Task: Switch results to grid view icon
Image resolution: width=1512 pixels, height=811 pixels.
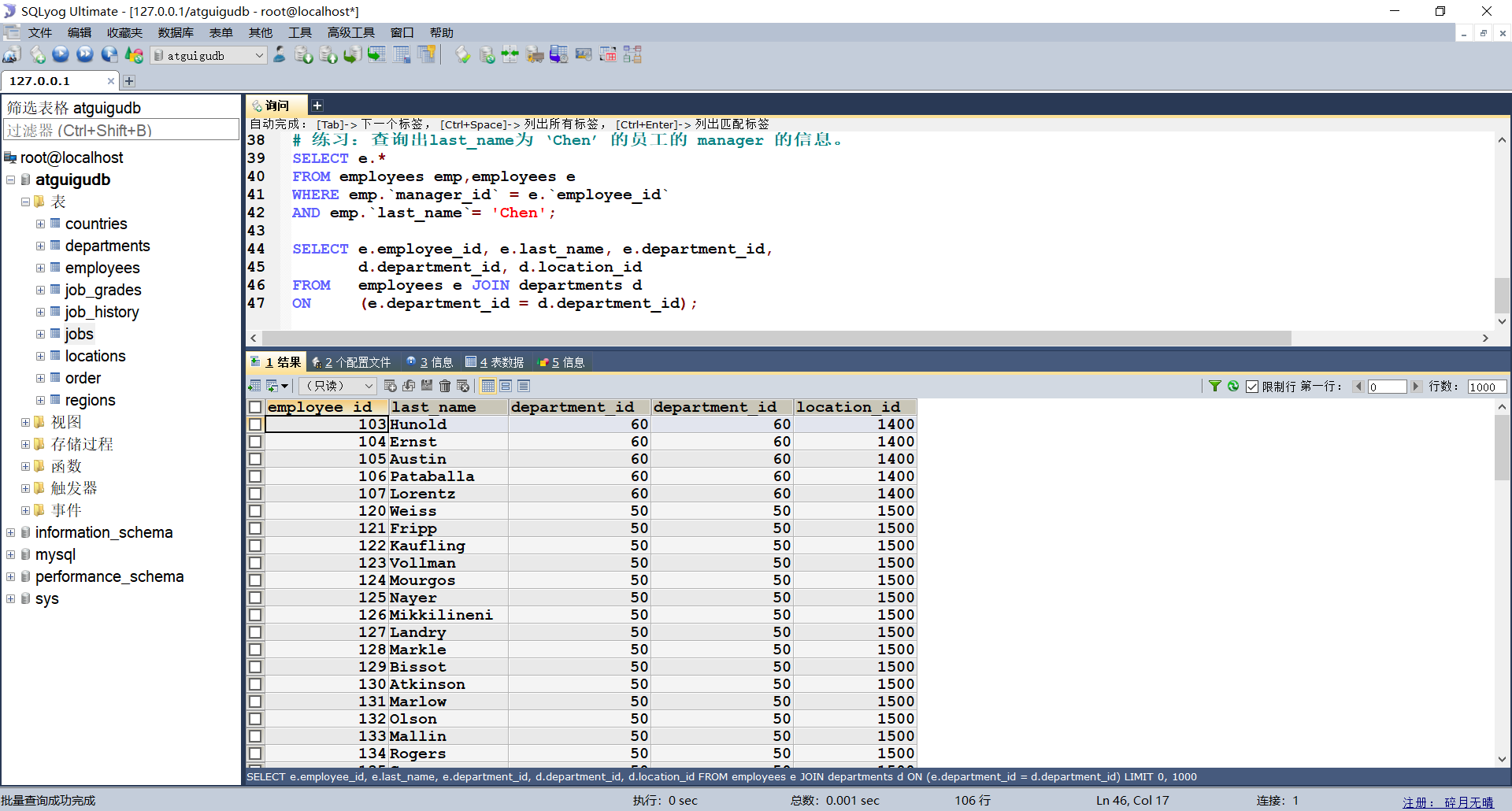Action: click(x=488, y=386)
